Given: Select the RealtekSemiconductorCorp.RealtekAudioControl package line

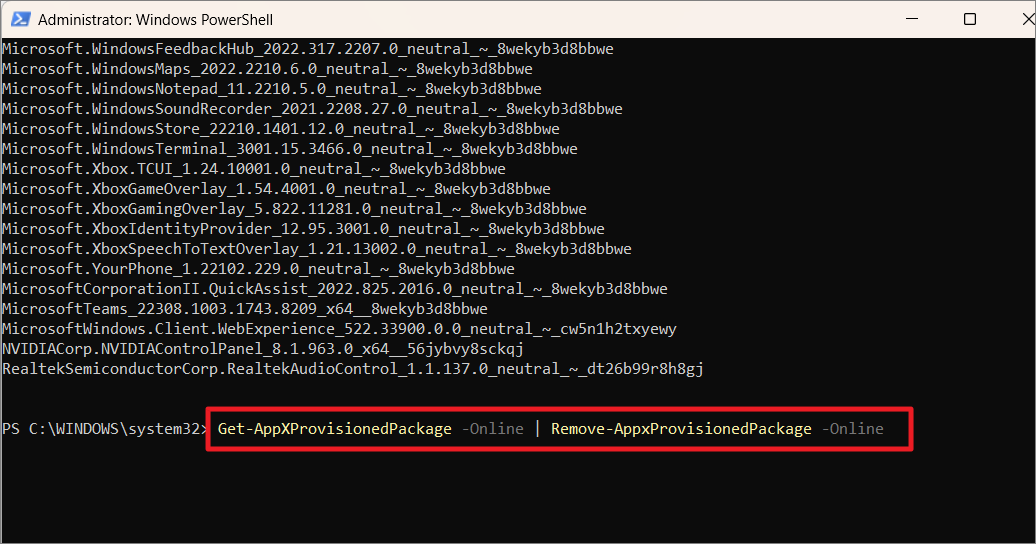Looking at the screenshot, I should coord(353,369).
